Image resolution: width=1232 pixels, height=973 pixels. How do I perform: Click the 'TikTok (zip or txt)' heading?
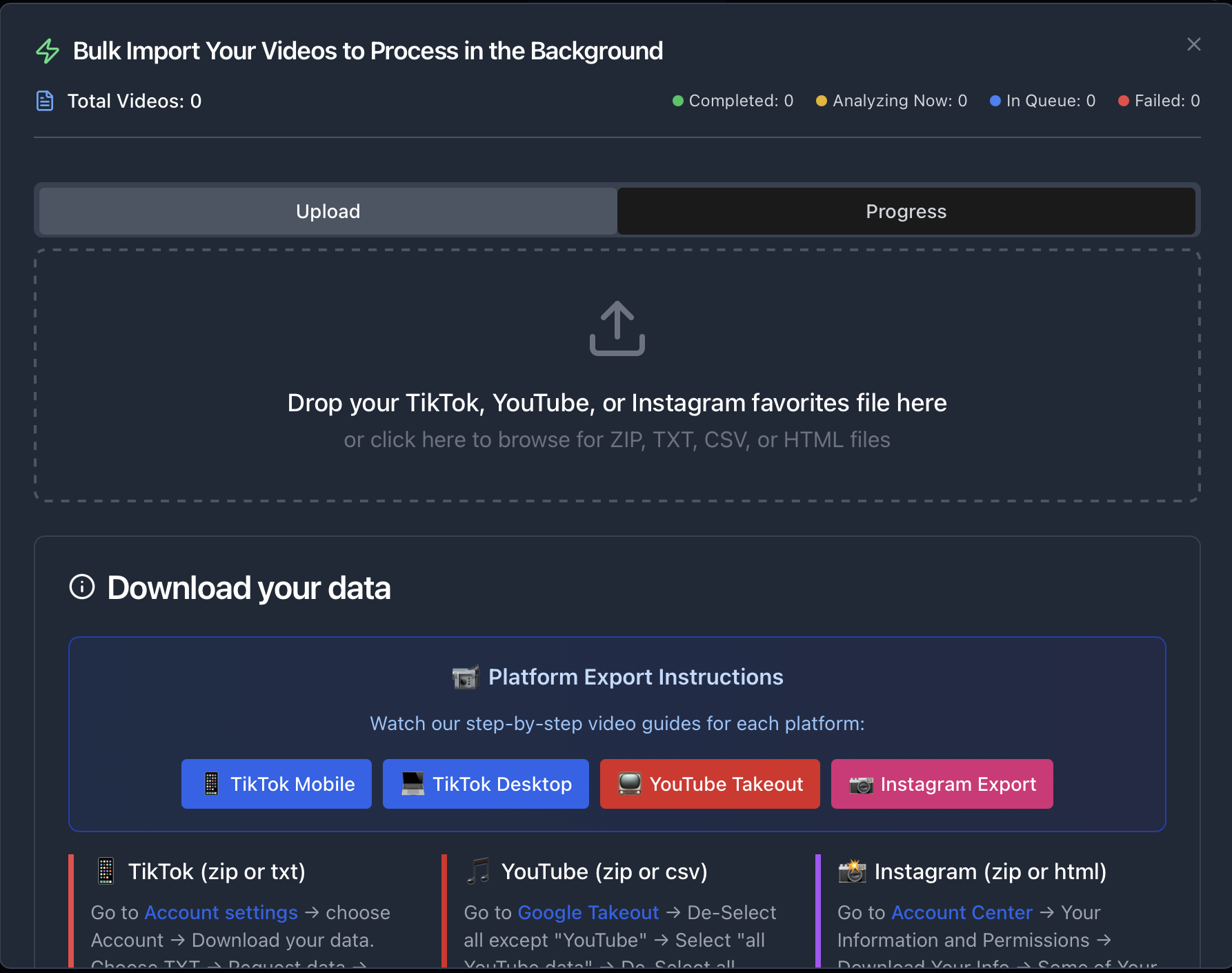click(x=217, y=872)
